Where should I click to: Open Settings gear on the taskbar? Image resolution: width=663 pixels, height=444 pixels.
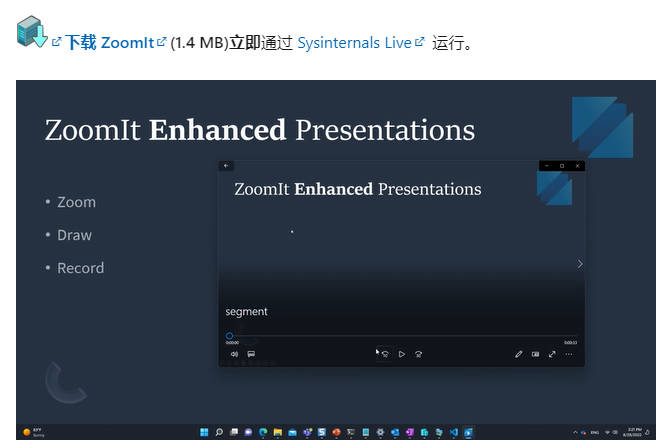click(x=380, y=432)
